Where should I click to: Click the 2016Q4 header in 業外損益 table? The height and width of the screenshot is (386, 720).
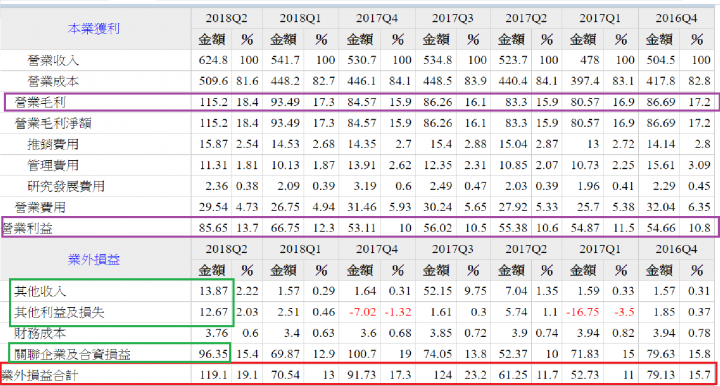pyautogui.click(x=676, y=249)
